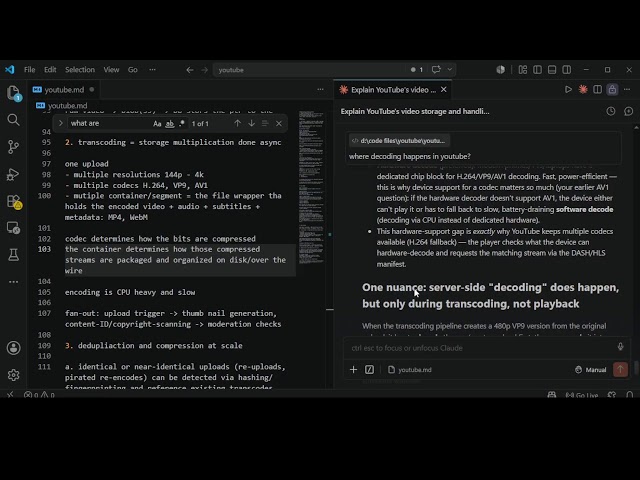
Task: Switch to the youtube.md editor tab
Action: [64, 90]
